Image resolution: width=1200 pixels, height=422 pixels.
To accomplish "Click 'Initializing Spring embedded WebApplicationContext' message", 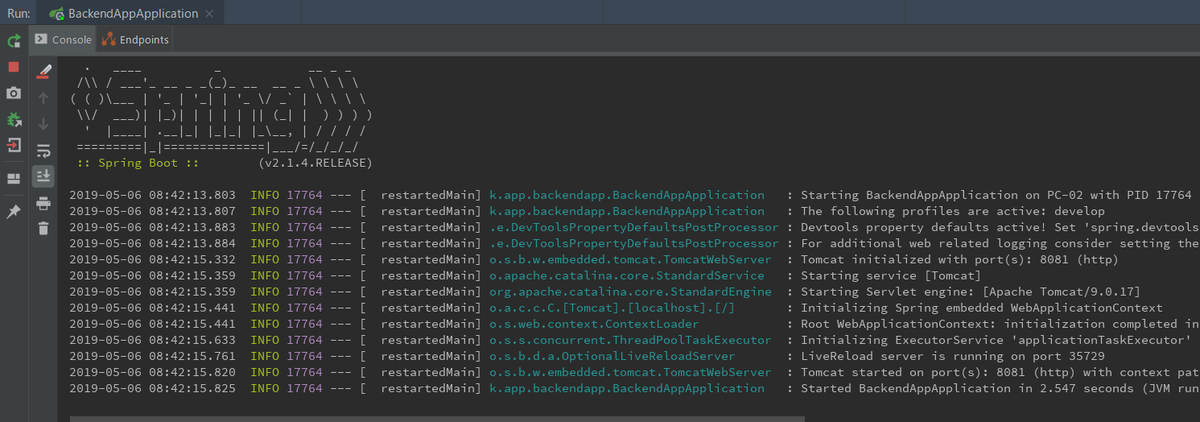I will 982,308.
